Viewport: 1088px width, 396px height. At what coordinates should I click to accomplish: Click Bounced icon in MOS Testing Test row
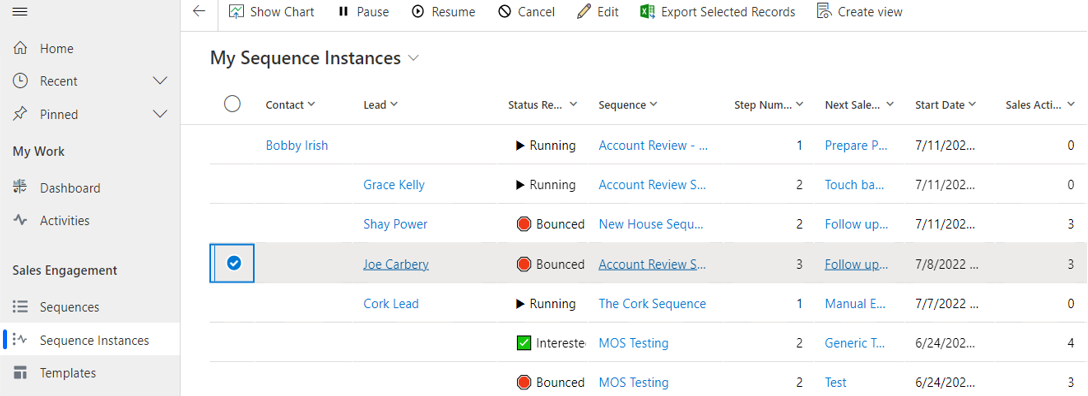pos(524,382)
